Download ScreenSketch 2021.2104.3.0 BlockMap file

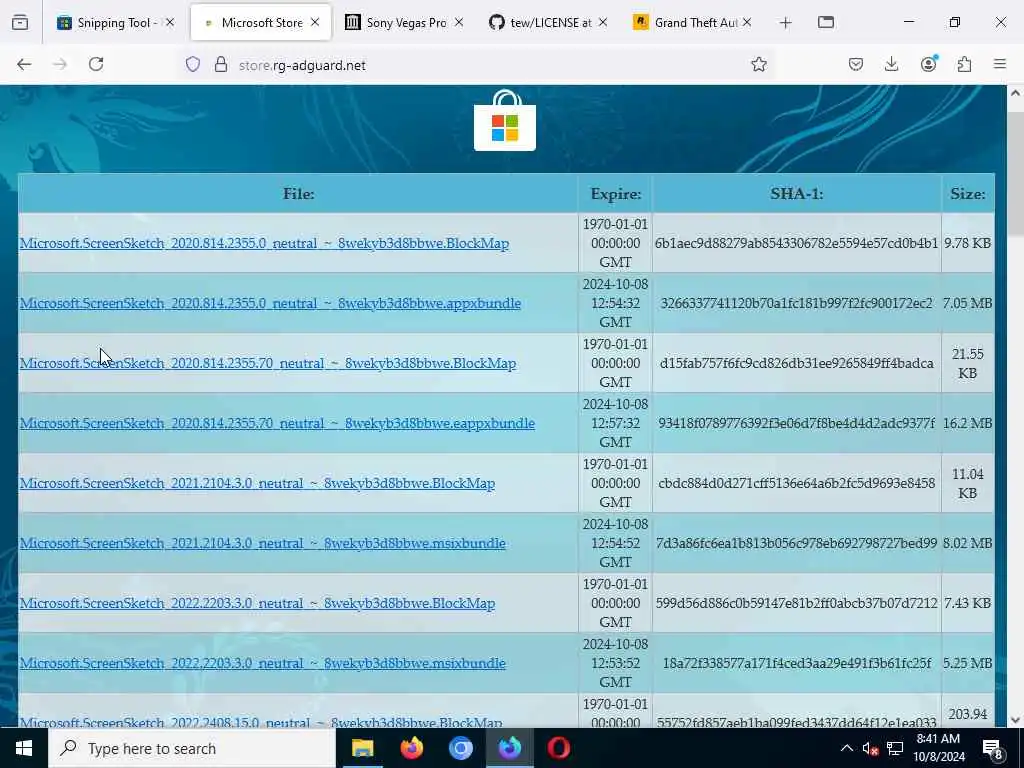[x=257, y=483]
